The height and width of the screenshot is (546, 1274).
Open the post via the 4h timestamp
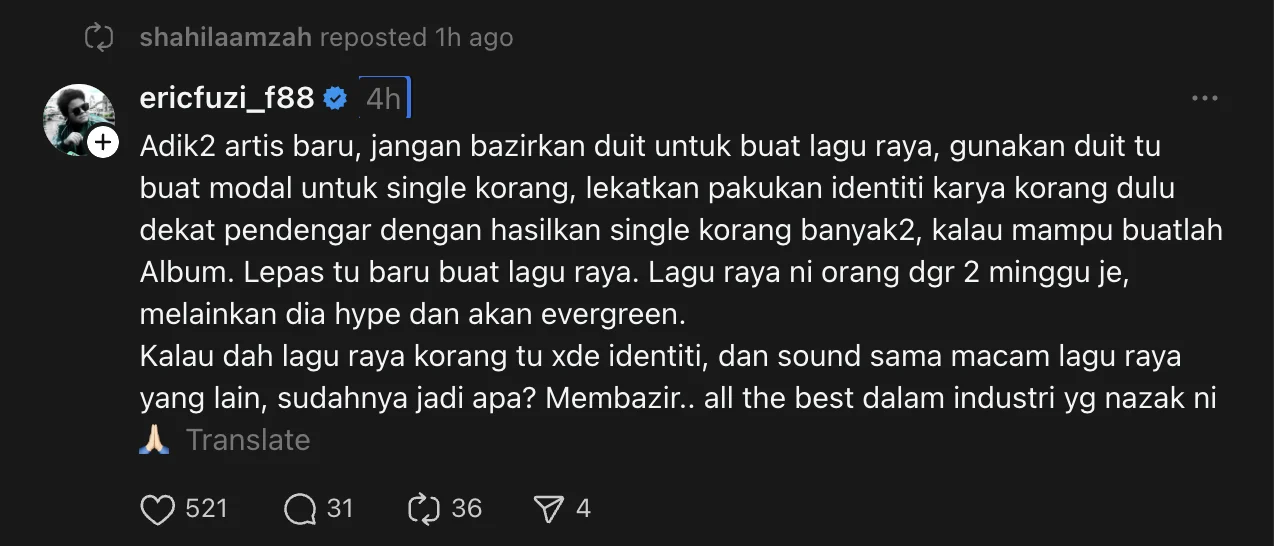click(x=384, y=98)
